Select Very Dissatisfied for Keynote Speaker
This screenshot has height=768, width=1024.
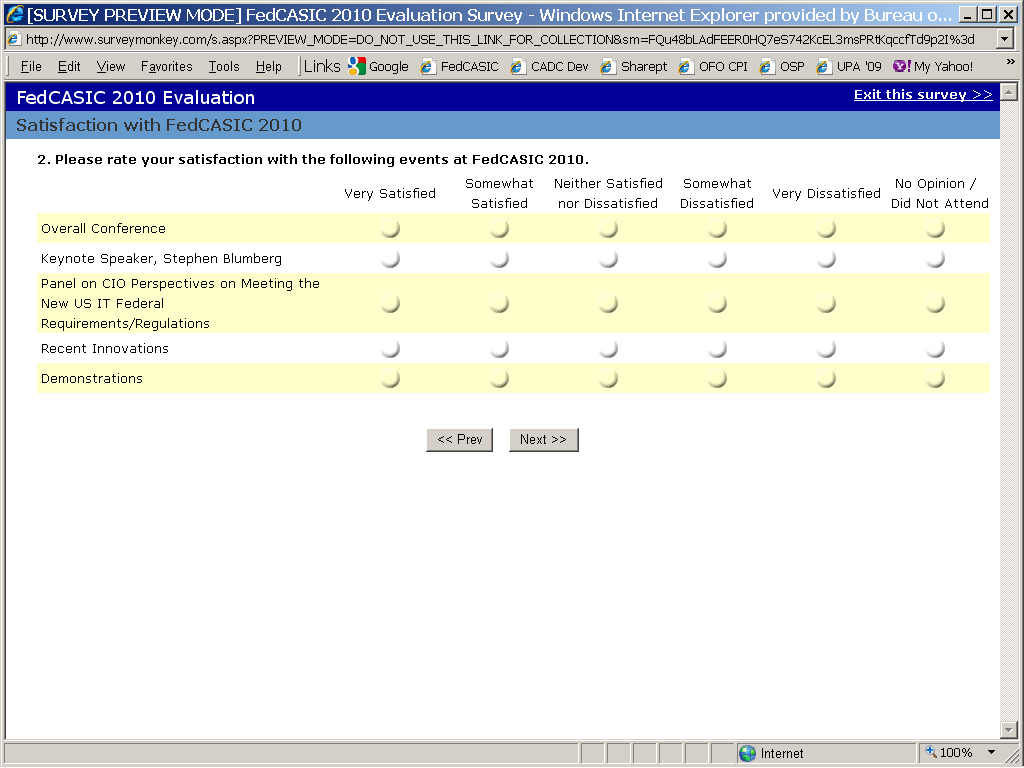pos(827,259)
